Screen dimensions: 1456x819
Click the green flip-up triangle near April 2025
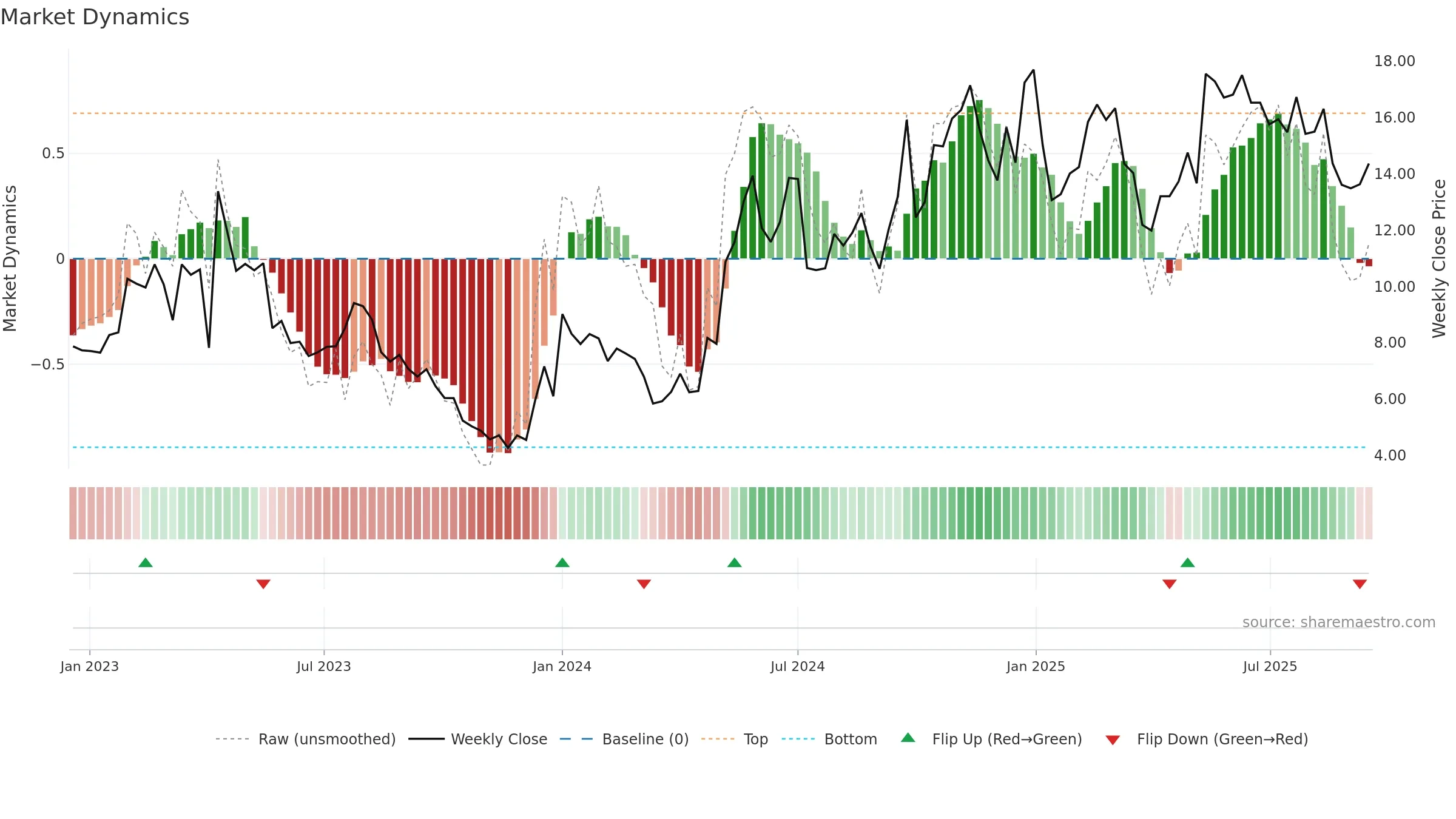point(1188,562)
